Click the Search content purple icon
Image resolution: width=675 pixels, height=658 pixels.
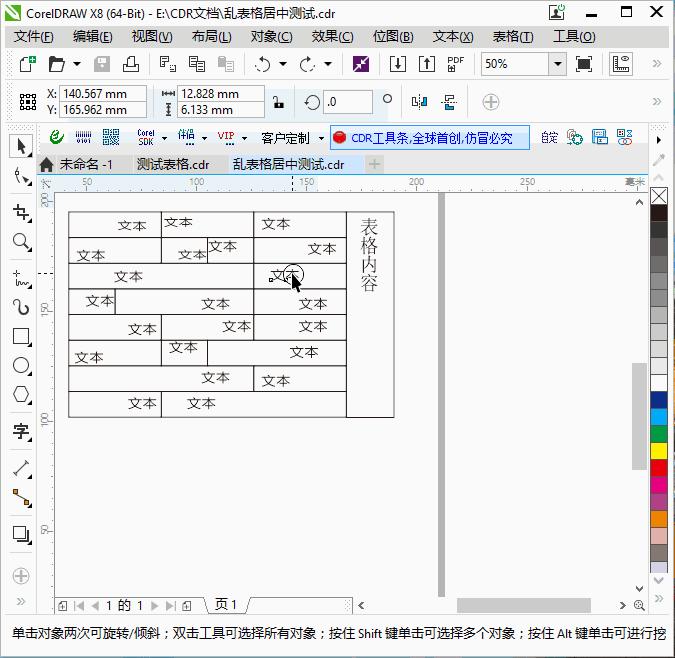click(361, 64)
